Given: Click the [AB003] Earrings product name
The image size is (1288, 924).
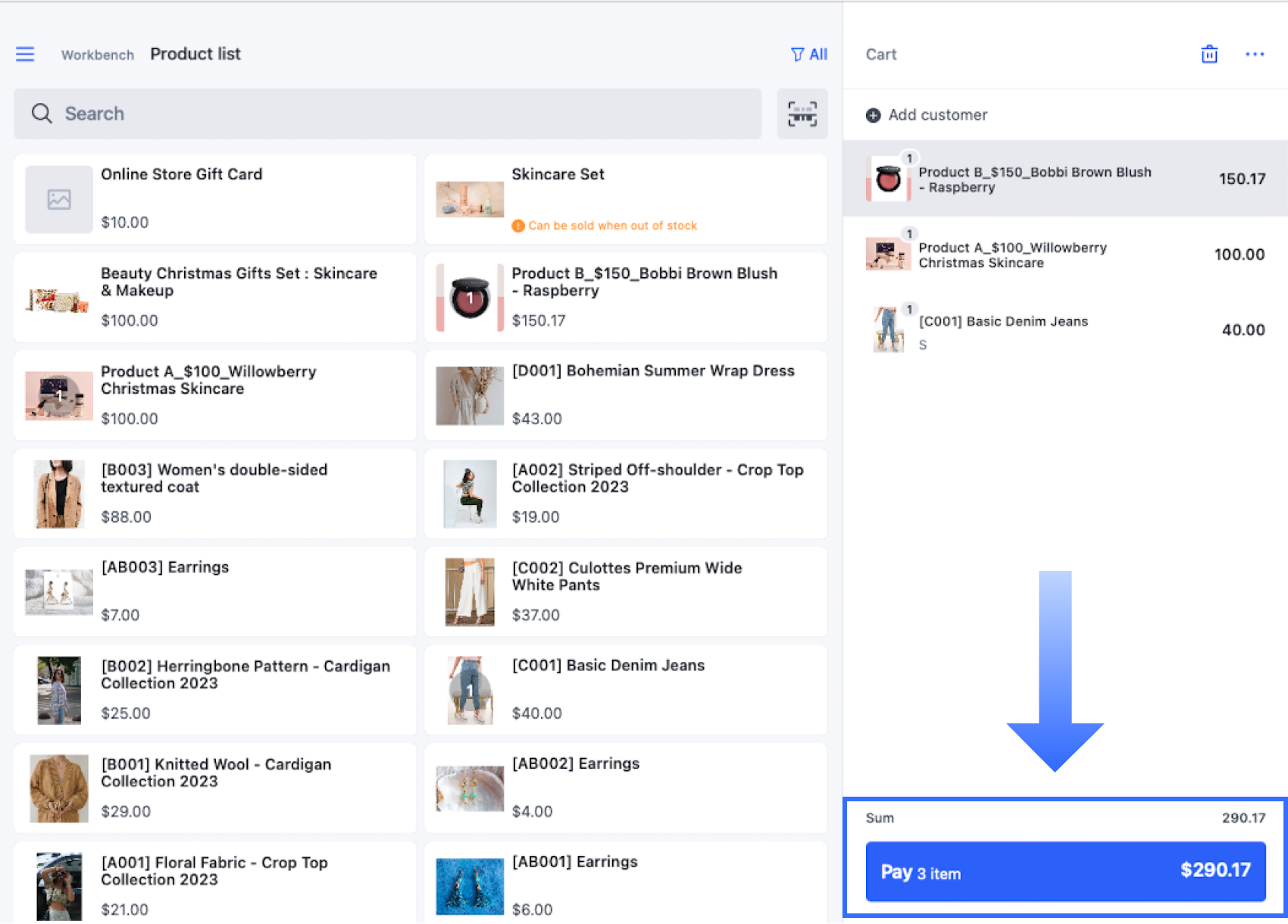Looking at the screenshot, I should click(x=165, y=567).
